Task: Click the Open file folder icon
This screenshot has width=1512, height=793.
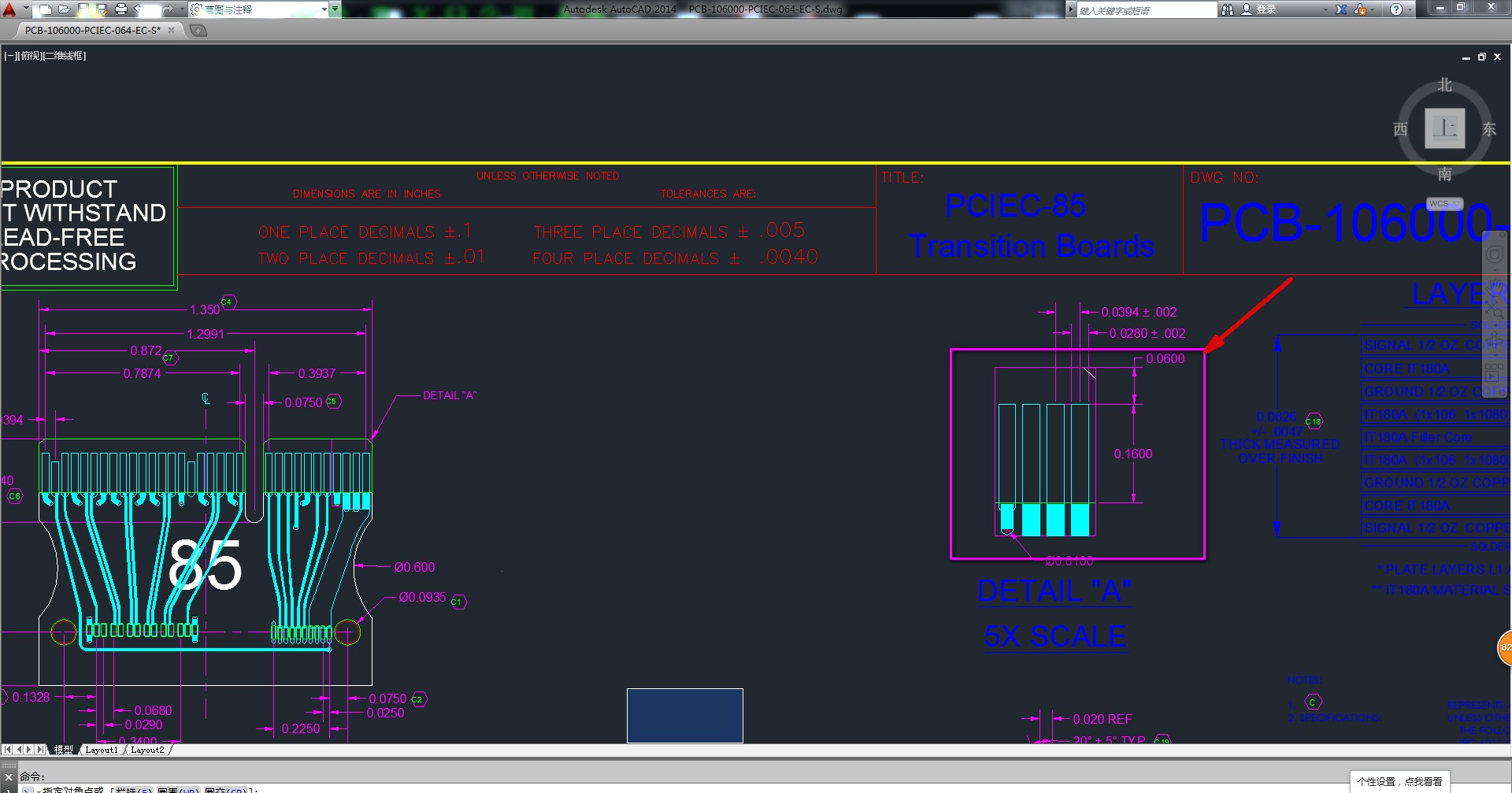Action: (x=65, y=9)
